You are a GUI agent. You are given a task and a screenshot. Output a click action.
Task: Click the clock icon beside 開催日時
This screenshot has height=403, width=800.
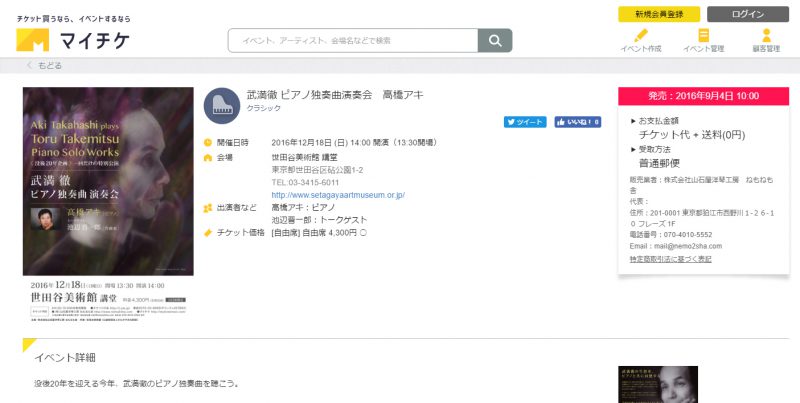click(x=208, y=142)
